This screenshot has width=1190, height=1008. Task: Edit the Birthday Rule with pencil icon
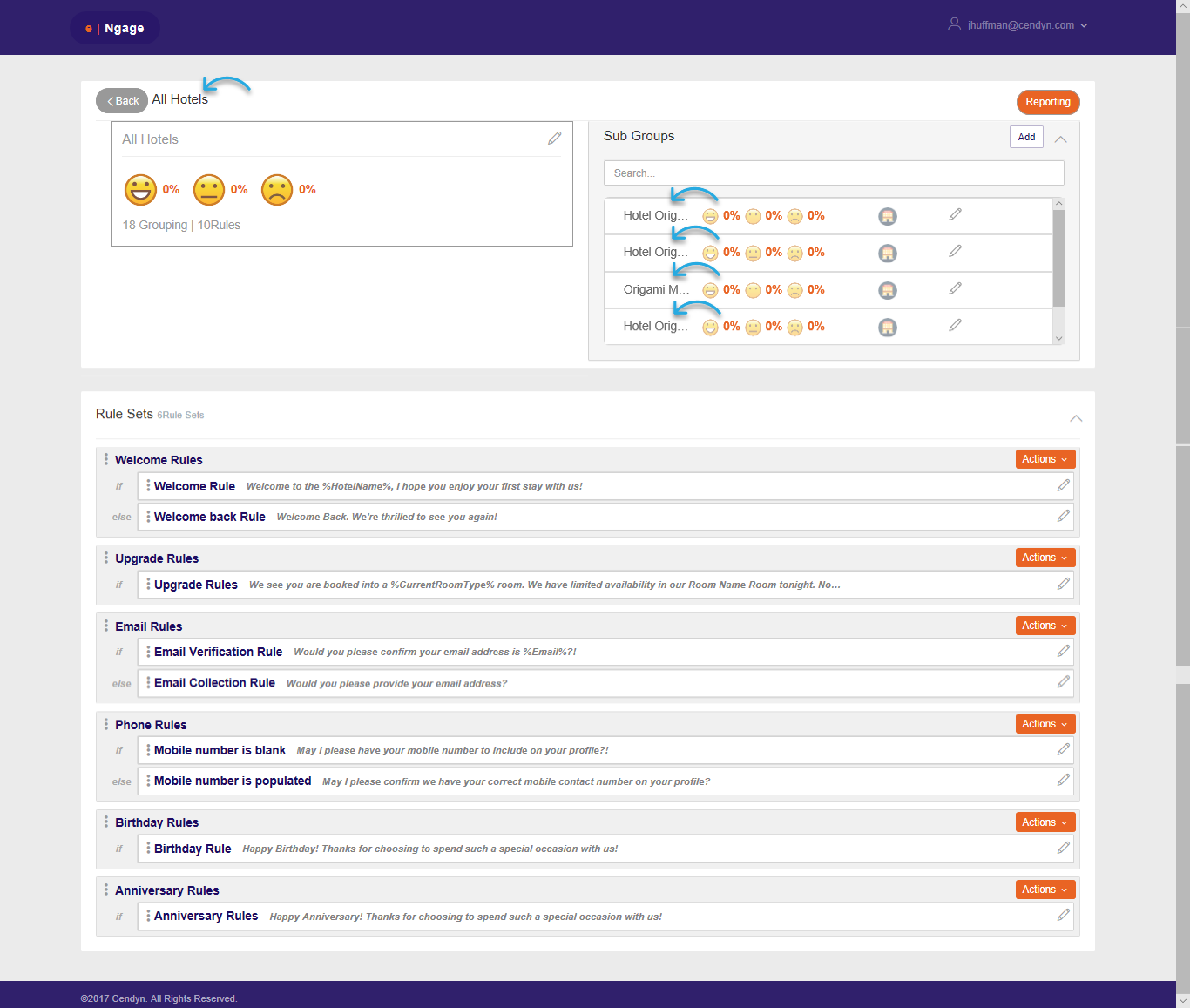click(x=1063, y=848)
